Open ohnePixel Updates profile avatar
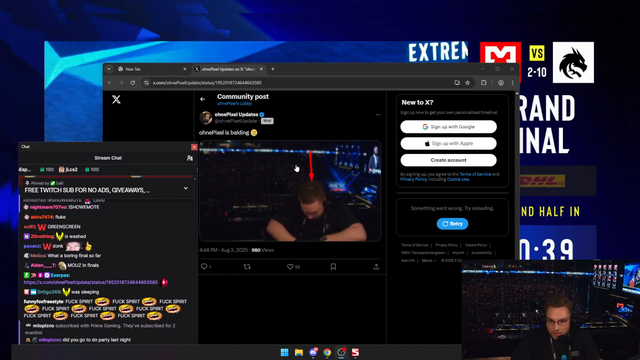Viewport: 640px width, 360px height. pyautogui.click(x=206, y=118)
